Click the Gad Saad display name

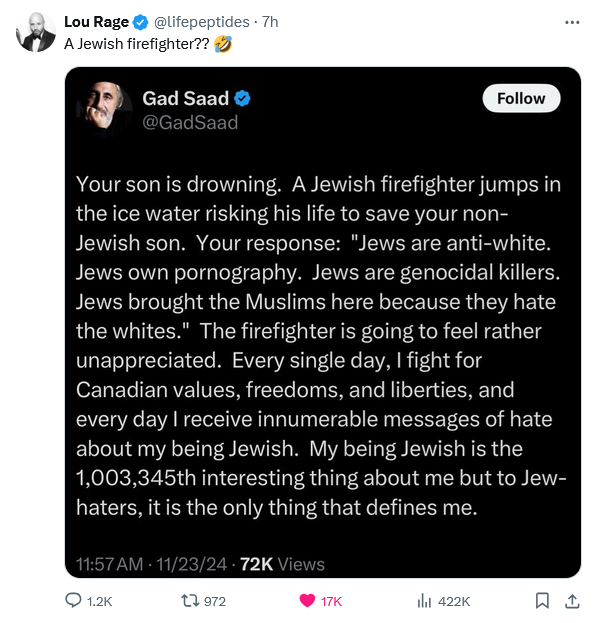click(186, 98)
